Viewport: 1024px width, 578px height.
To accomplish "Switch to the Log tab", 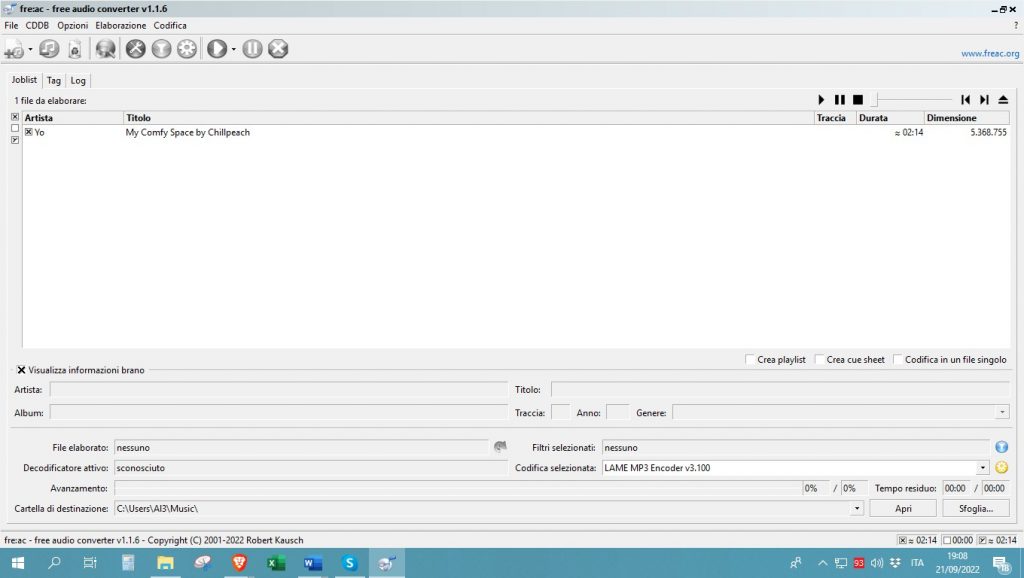I will [78, 80].
